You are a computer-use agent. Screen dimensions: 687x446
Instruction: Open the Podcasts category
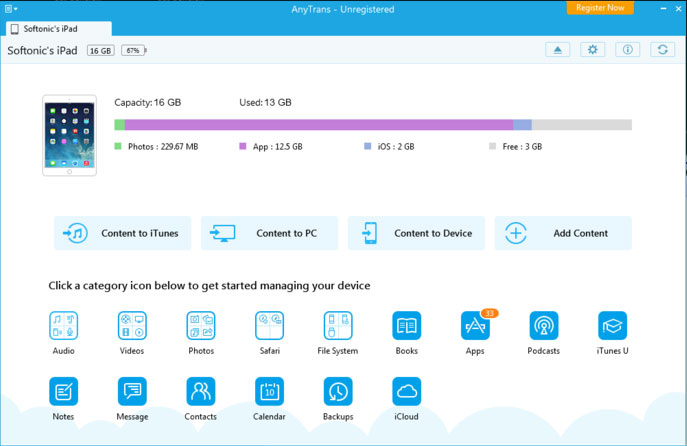pyautogui.click(x=544, y=326)
